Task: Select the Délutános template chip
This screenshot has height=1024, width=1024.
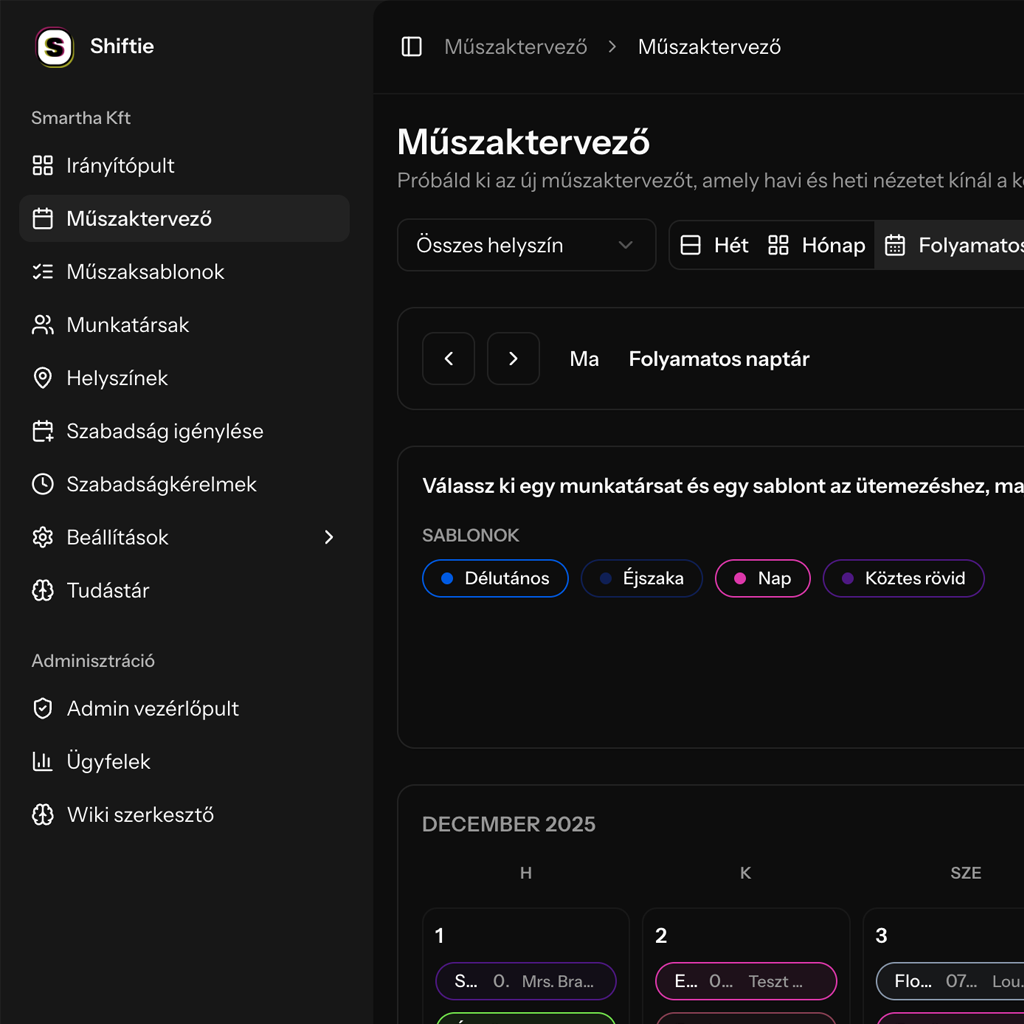Action: pyautogui.click(x=495, y=579)
